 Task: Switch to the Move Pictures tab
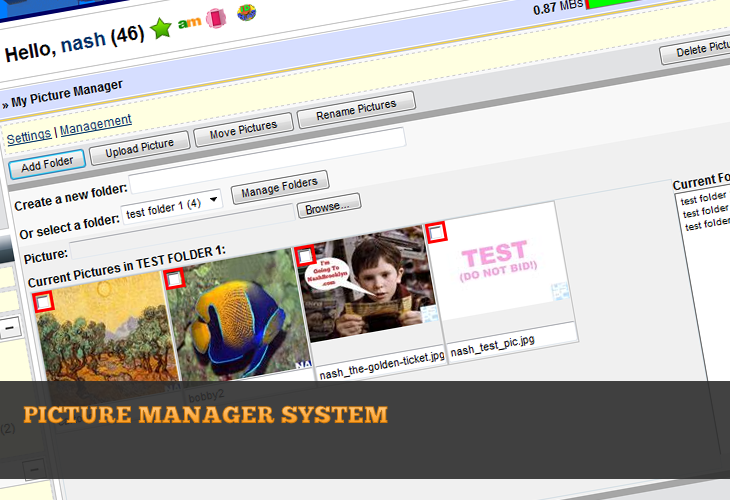point(243,130)
